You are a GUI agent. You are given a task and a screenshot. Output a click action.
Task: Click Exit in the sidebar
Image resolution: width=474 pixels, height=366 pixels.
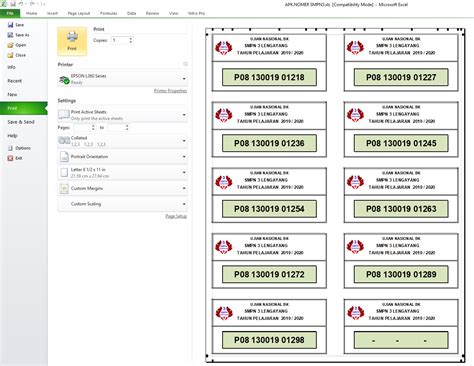click(x=15, y=158)
